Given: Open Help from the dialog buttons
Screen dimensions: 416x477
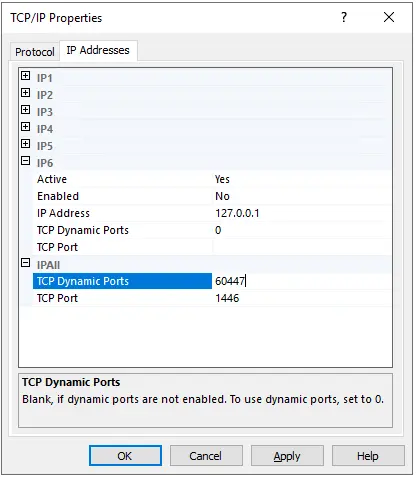Looking at the screenshot, I should (368, 456).
